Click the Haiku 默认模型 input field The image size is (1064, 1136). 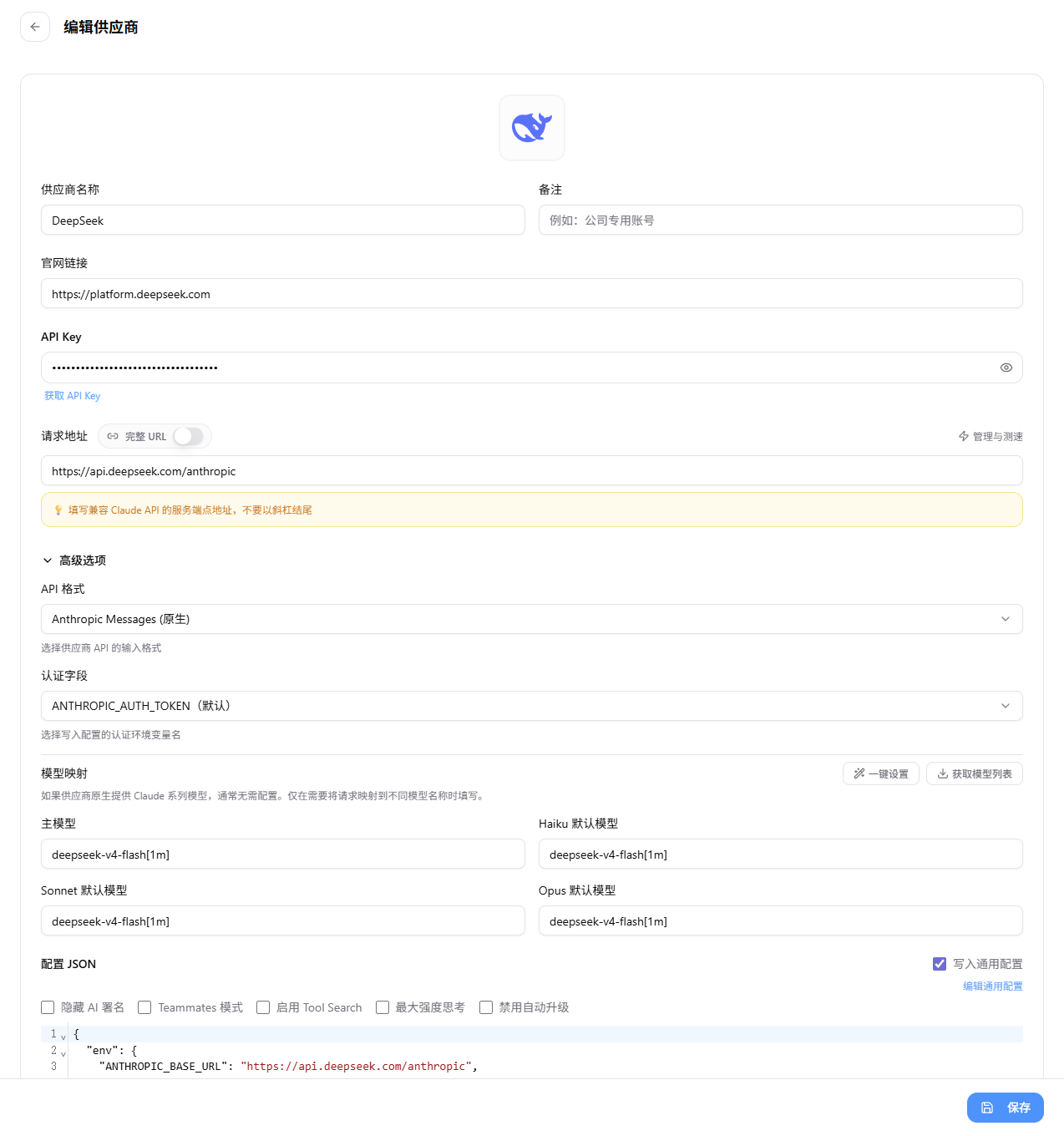click(x=781, y=855)
